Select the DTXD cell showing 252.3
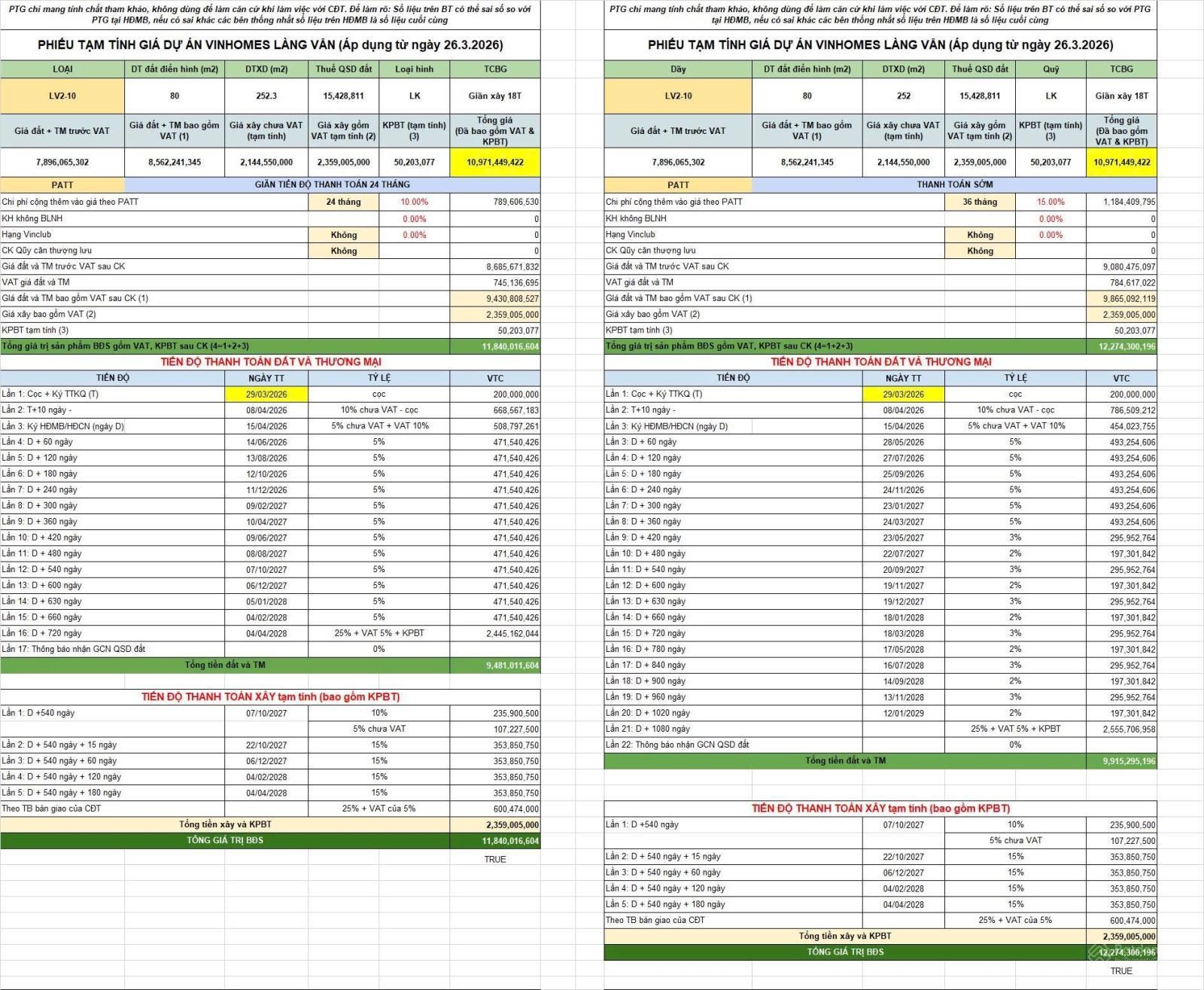The image size is (1204, 990). point(266,96)
